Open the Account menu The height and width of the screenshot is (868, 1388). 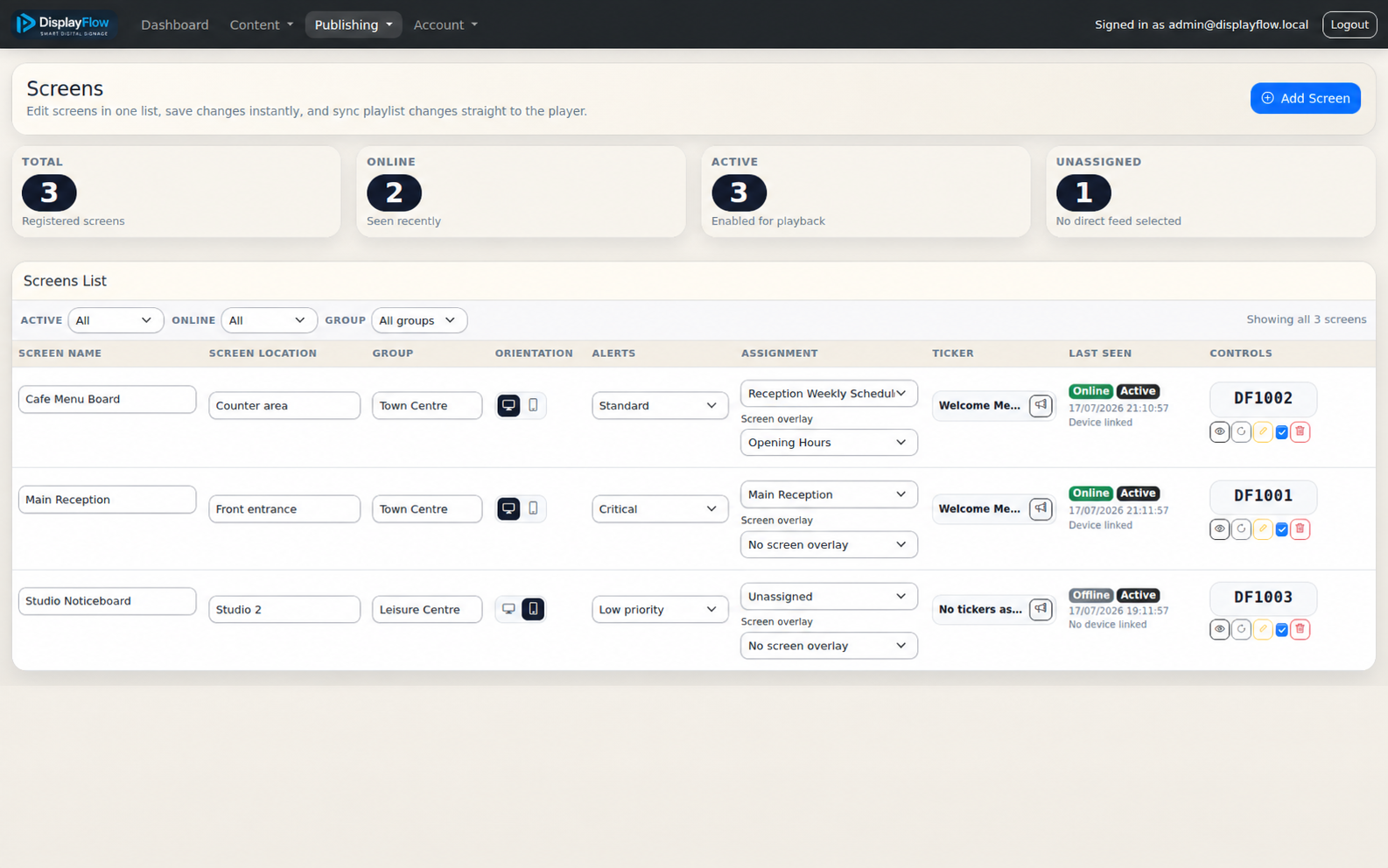(x=445, y=24)
